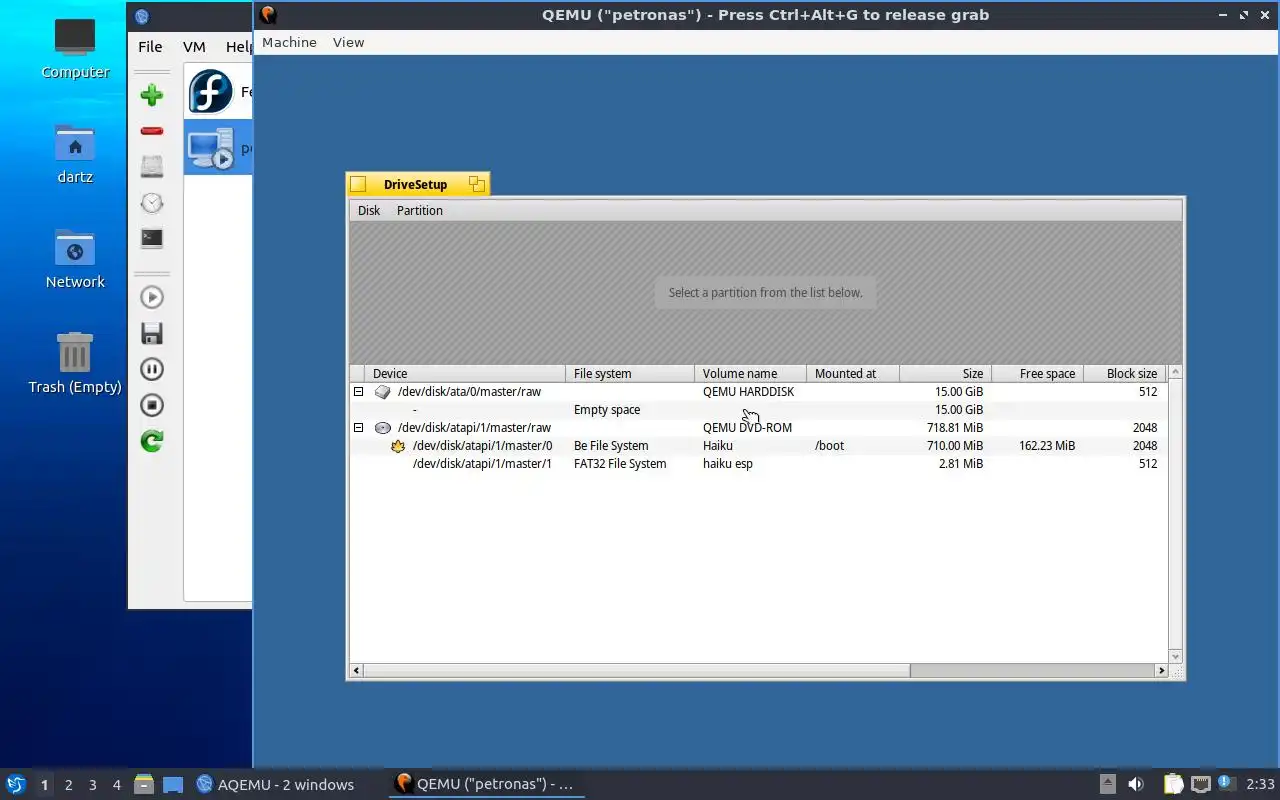Click Mounted at column header
The height and width of the screenshot is (800, 1280).
[x=853, y=373]
